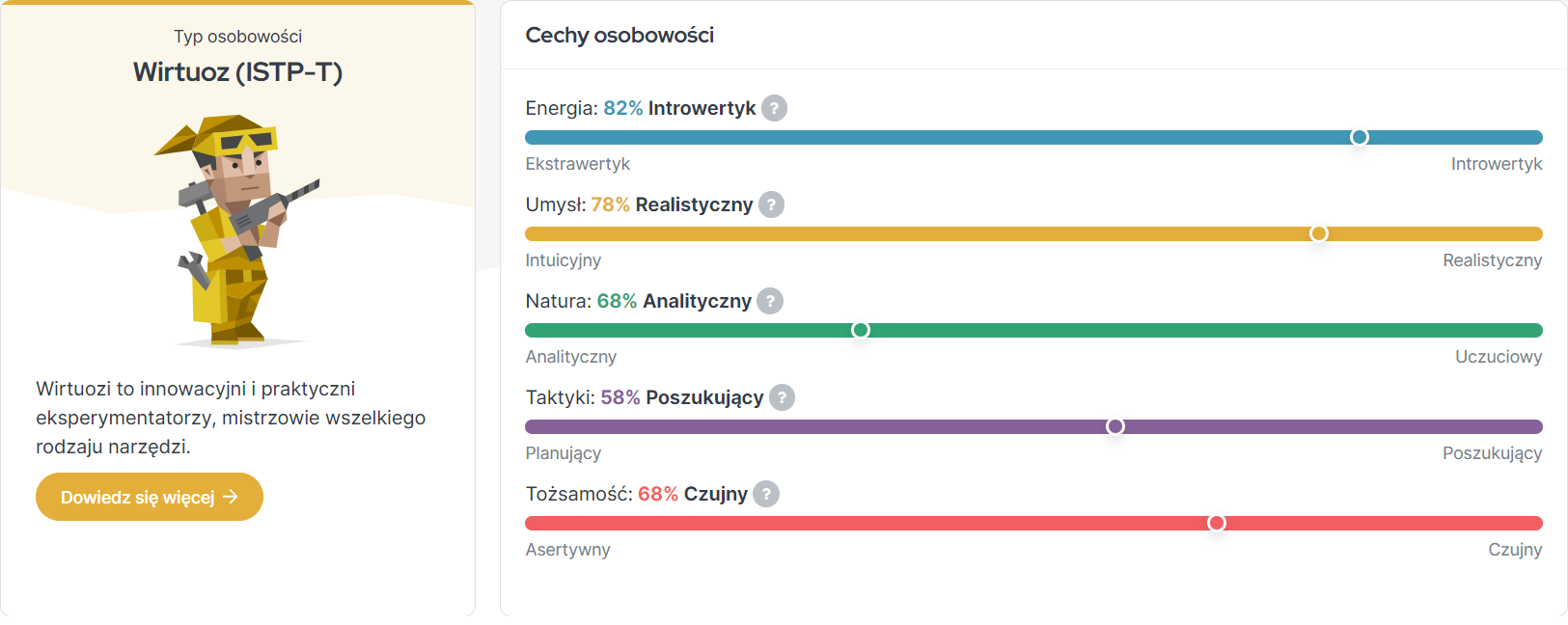This screenshot has height=625, width=1568.
Task: Select the Natura slider handle
Action: click(x=861, y=330)
